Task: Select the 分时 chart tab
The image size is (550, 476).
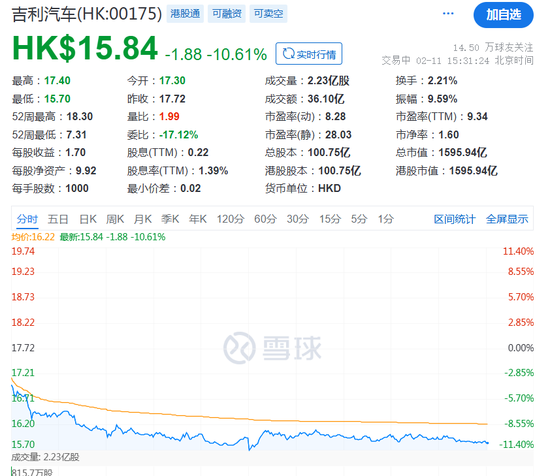Action: 27,219
